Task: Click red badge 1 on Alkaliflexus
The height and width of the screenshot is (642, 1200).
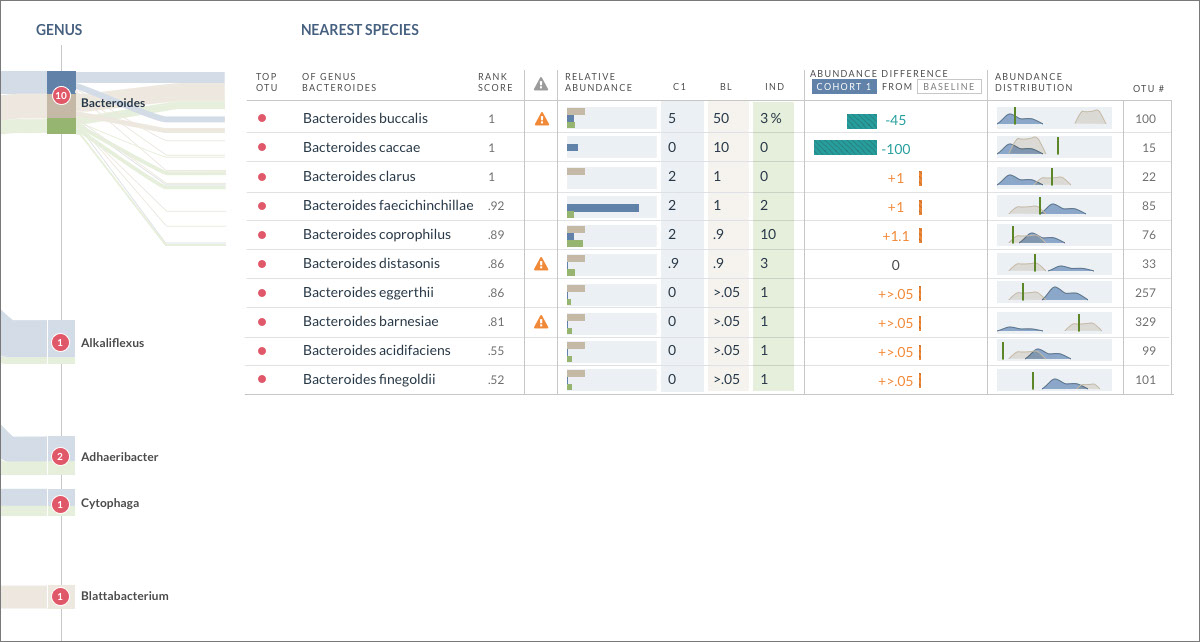Action: click(x=60, y=343)
